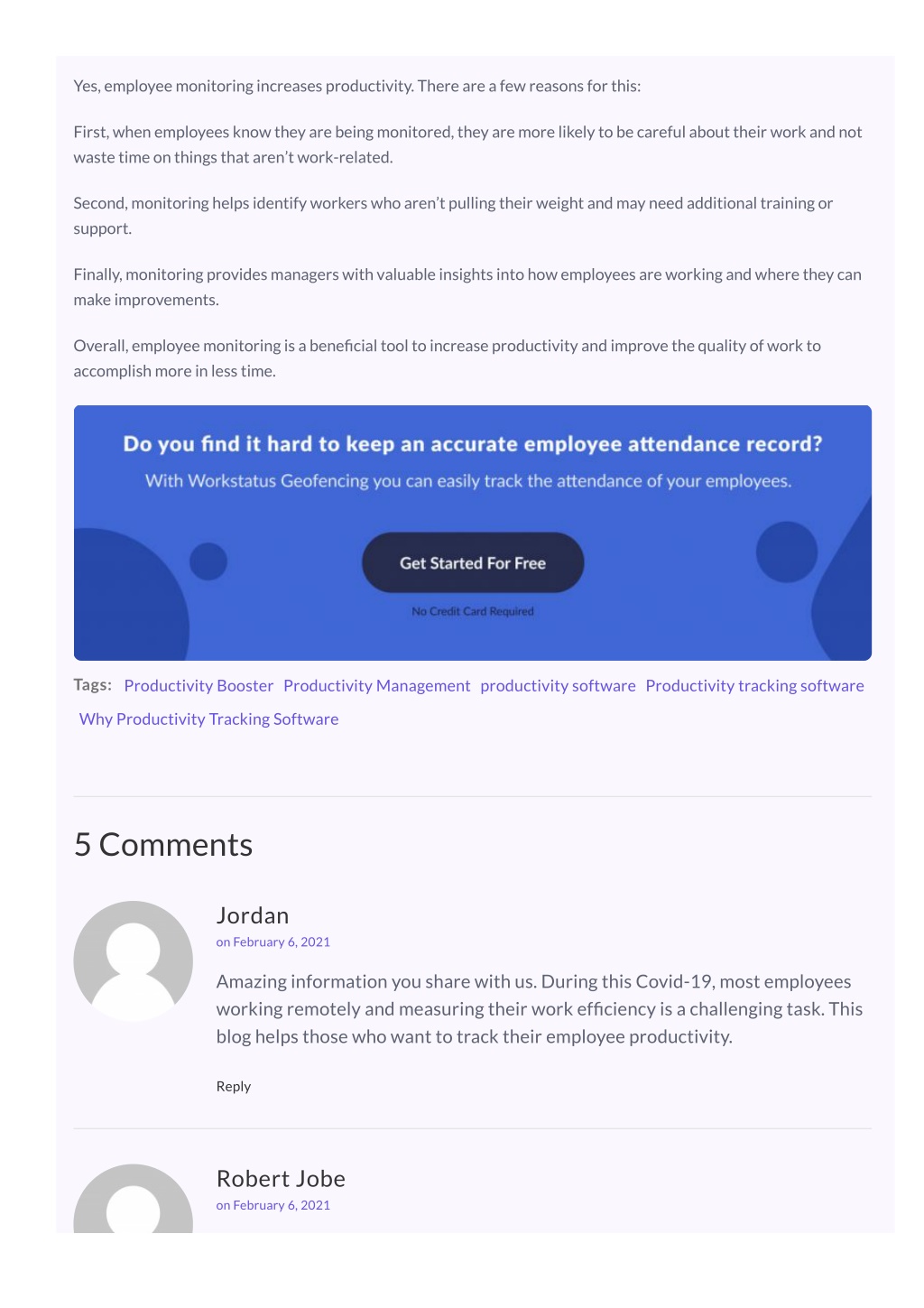Click the Robert Jobe commenter name

(x=281, y=1179)
